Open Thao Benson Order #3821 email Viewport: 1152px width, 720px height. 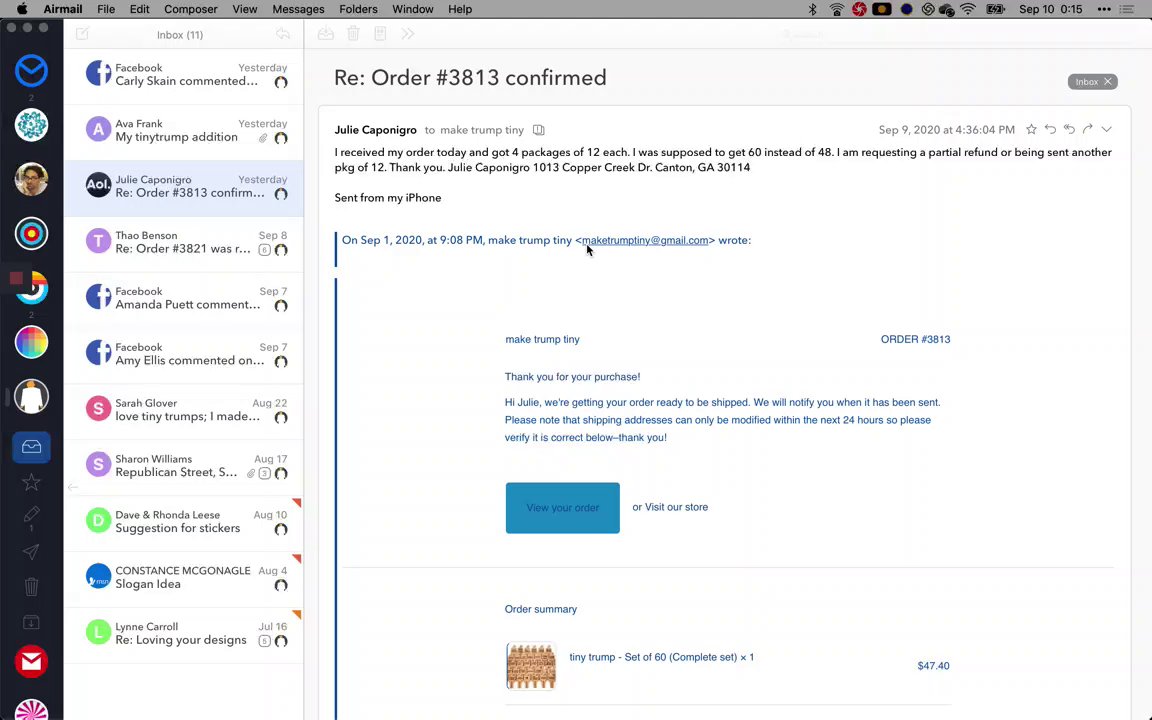click(184, 242)
